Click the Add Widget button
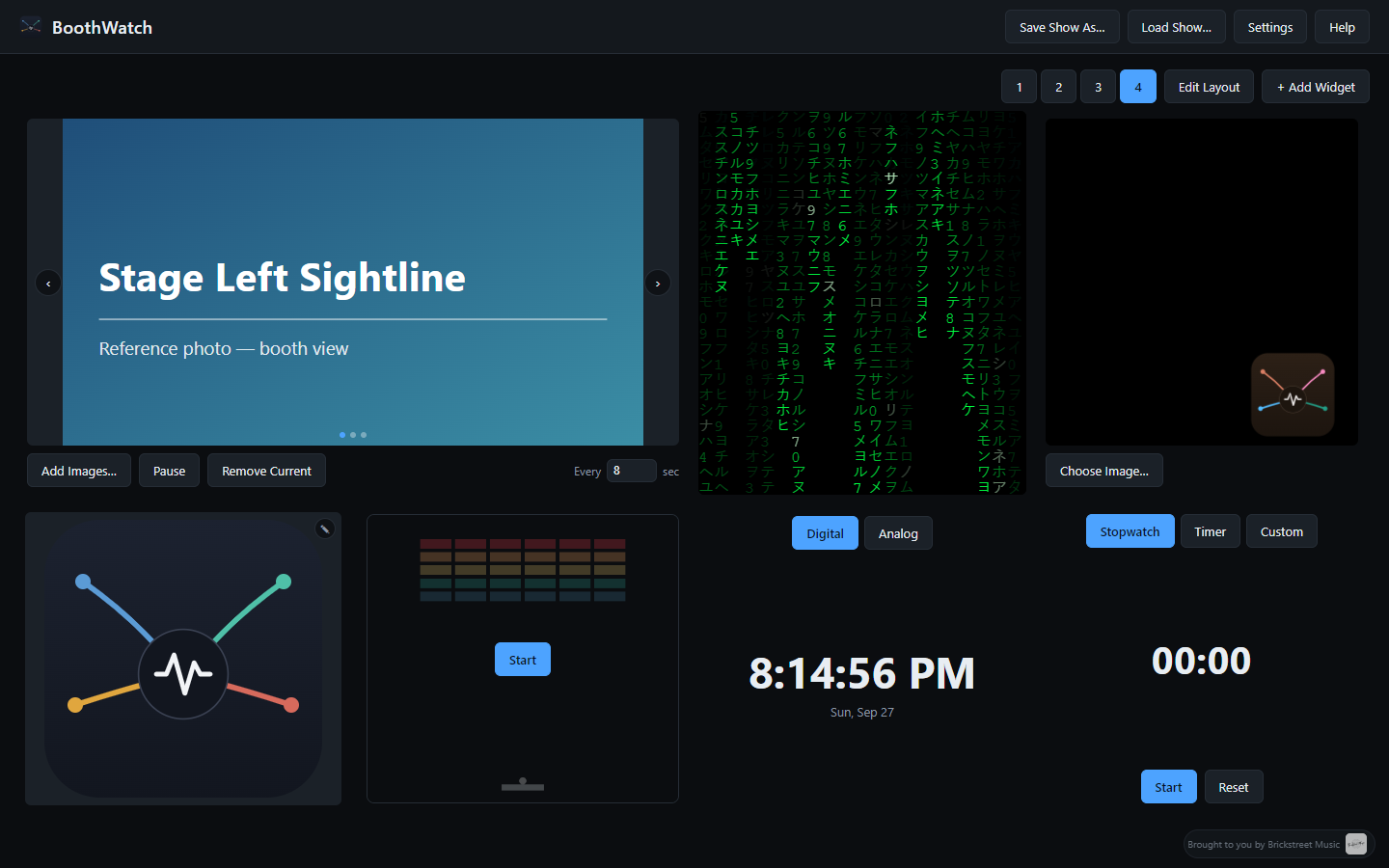Viewport: 1389px width, 868px height. 1316,87
